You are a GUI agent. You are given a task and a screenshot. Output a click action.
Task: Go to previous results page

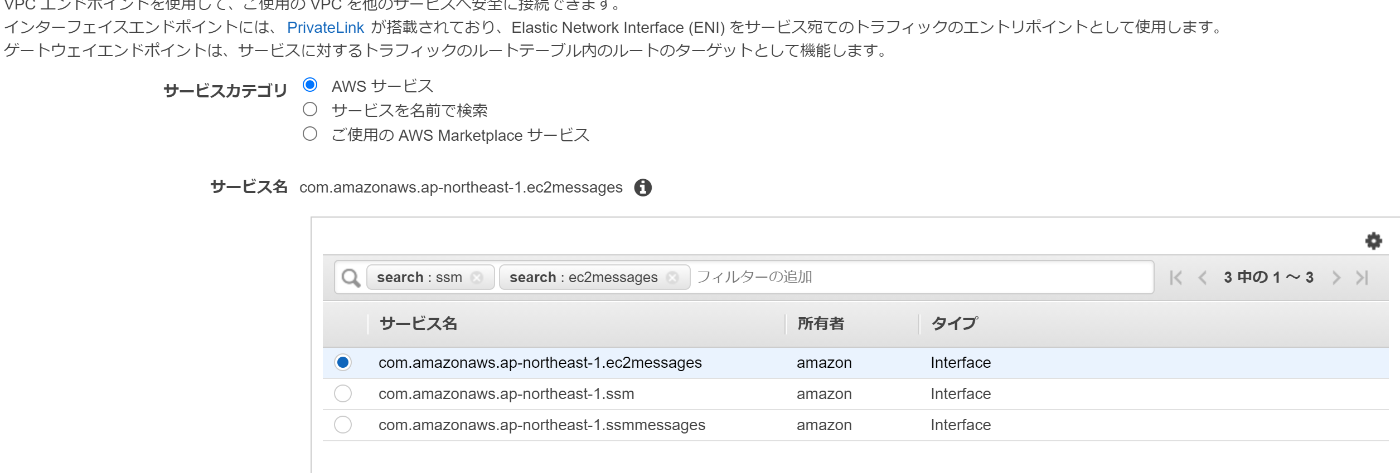point(1203,278)
